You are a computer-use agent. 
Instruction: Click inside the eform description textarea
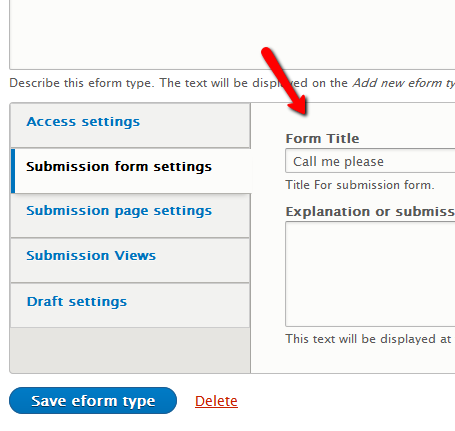(232, 35)
